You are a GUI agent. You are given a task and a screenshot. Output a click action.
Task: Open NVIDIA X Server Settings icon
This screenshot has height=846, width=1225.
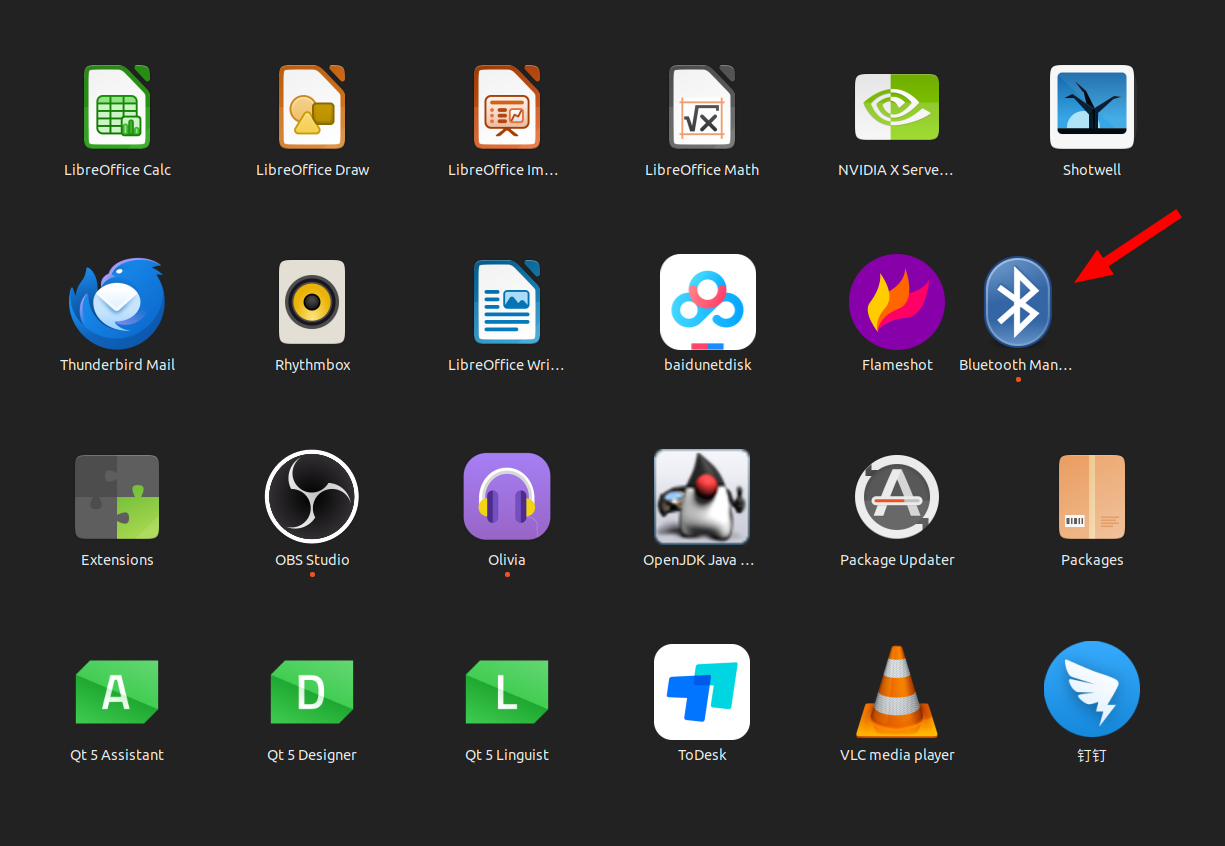pos(897,107)
